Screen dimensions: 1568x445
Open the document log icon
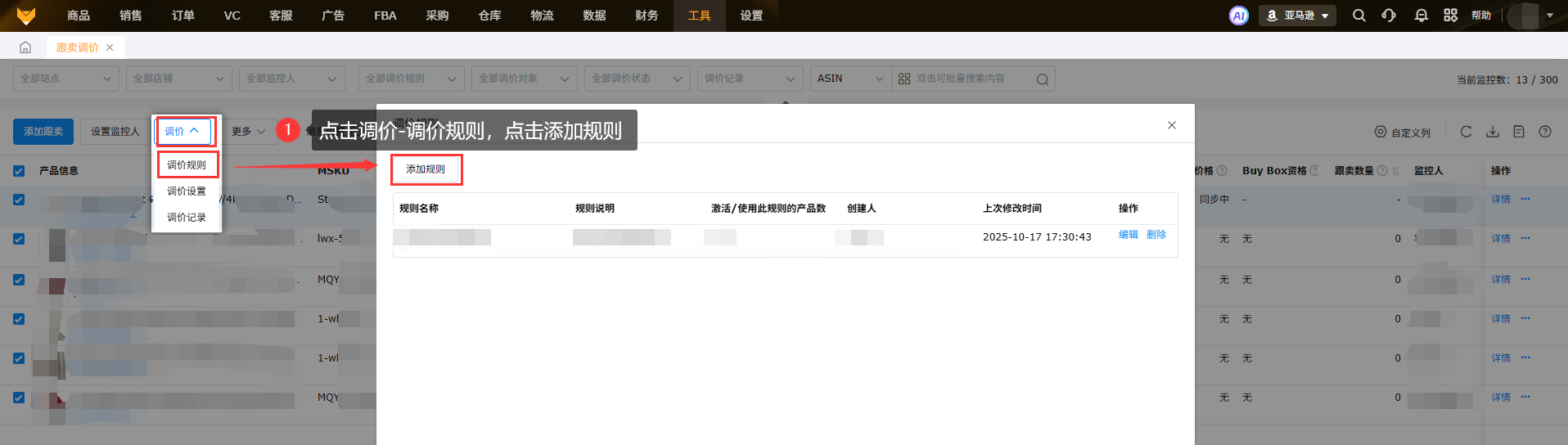coord(1519,132)
